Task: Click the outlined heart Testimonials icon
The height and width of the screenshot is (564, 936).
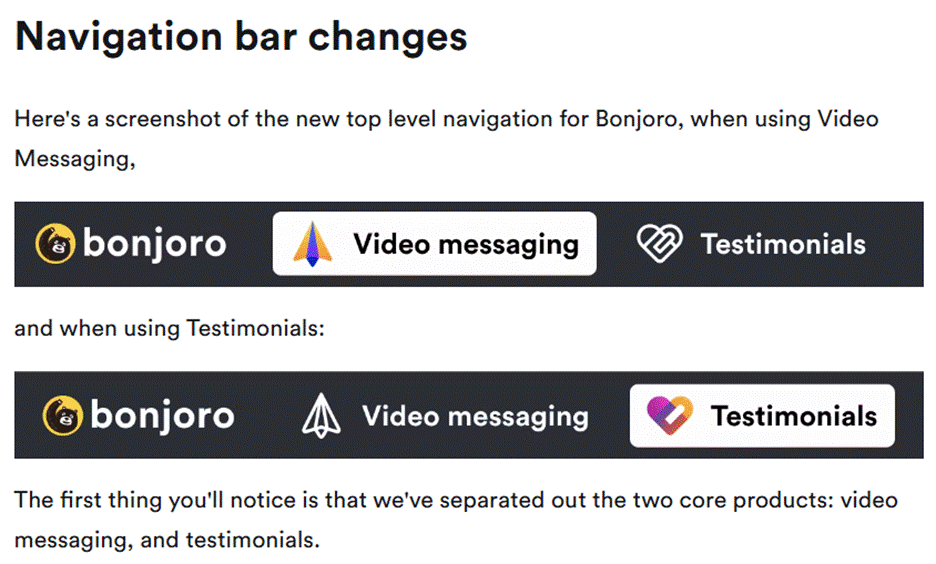Action: (659, 243)
